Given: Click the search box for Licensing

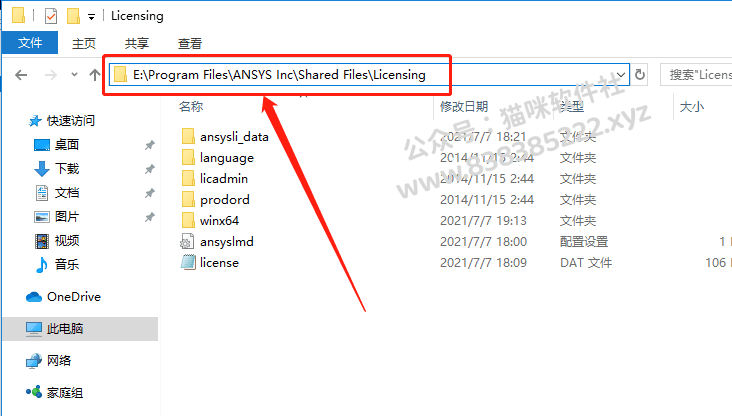Looking at the screenshot, I should tap(696, 75).
